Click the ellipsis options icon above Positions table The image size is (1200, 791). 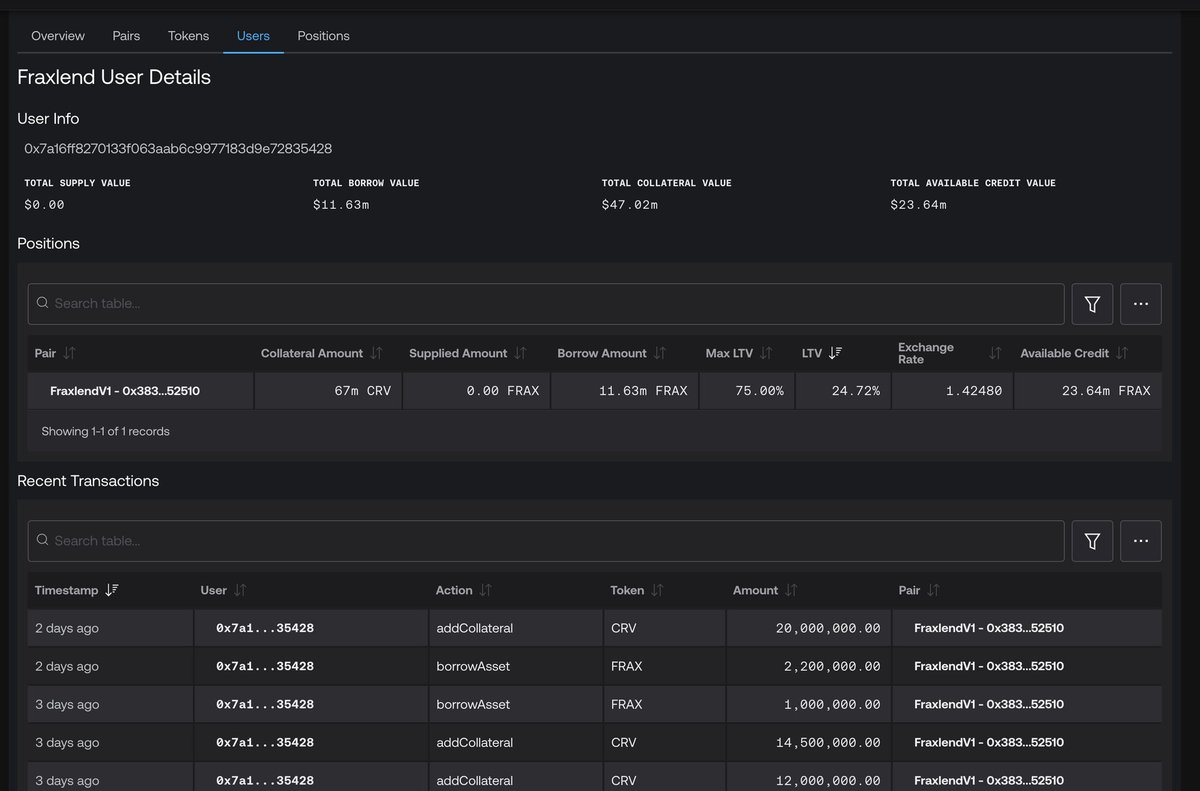(x=1140, y=303)
